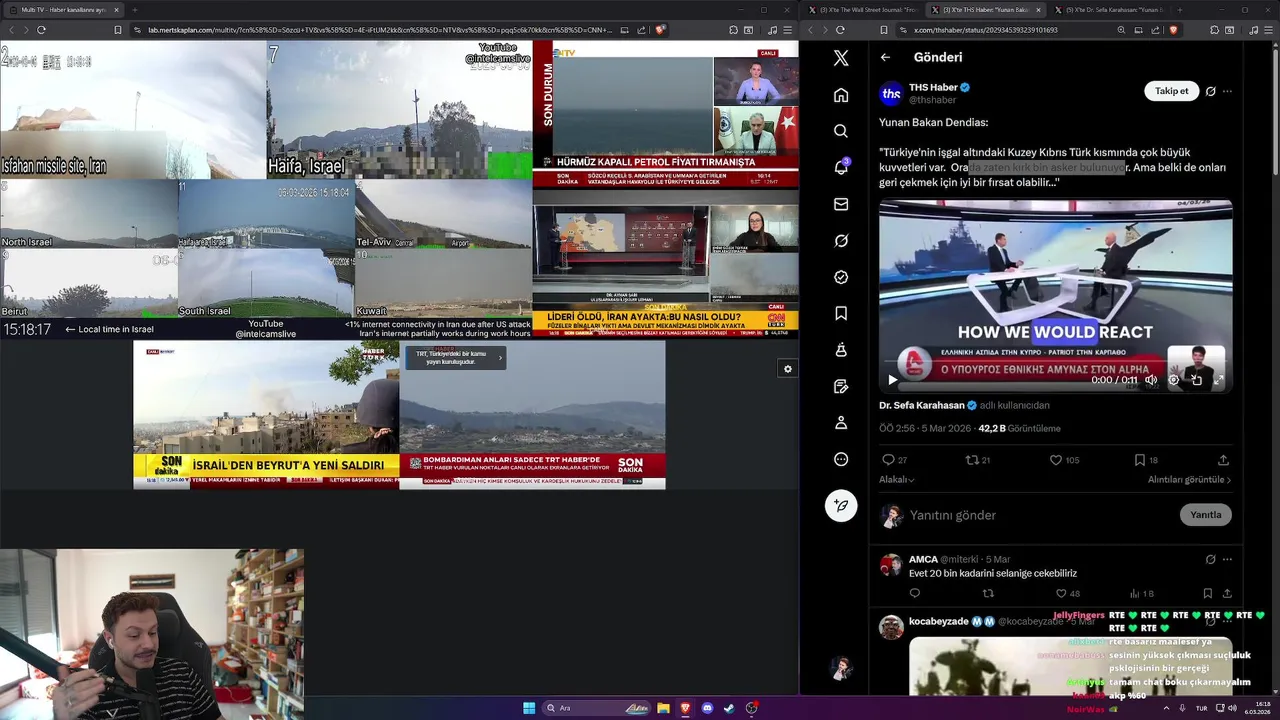Select the Kuwait camera feed
This screenshot has height=720, width=1280.
(444, 283)
